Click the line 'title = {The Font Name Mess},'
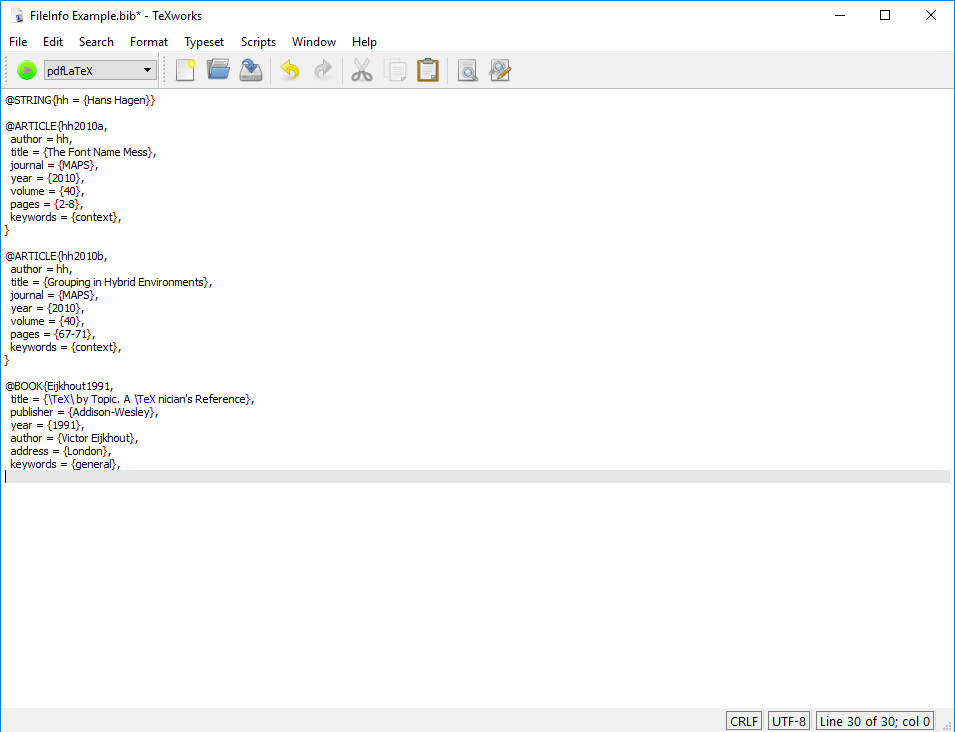955x732 pixels. [x=83, y=152]
